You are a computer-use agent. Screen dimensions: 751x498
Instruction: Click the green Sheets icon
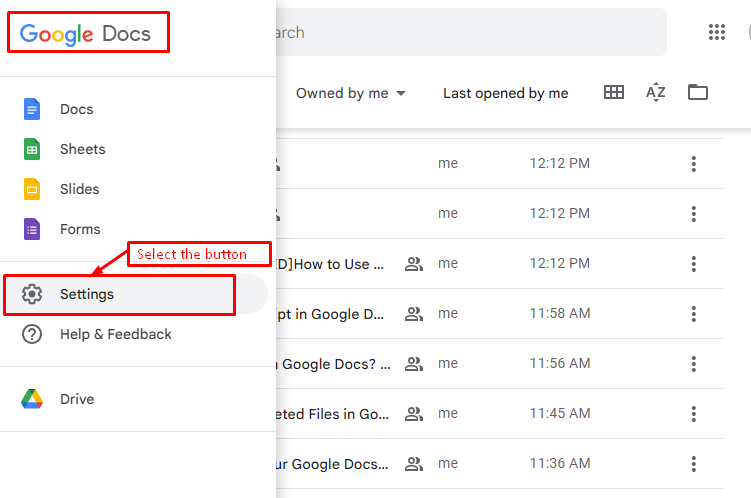pyautogui.click(x=32, y=149)
